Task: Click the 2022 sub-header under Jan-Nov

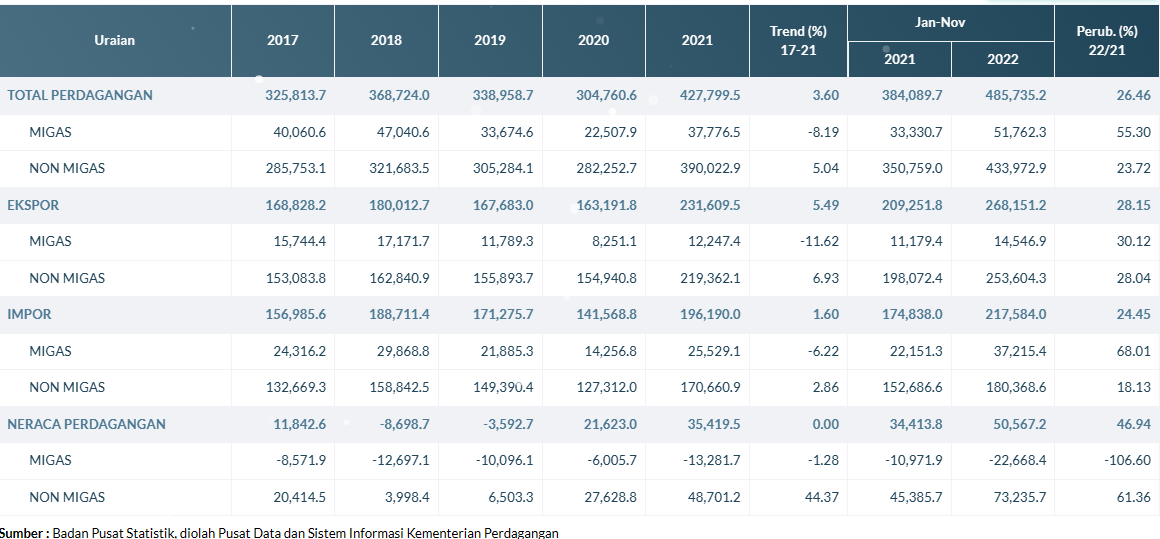Action: (1002, 59)
